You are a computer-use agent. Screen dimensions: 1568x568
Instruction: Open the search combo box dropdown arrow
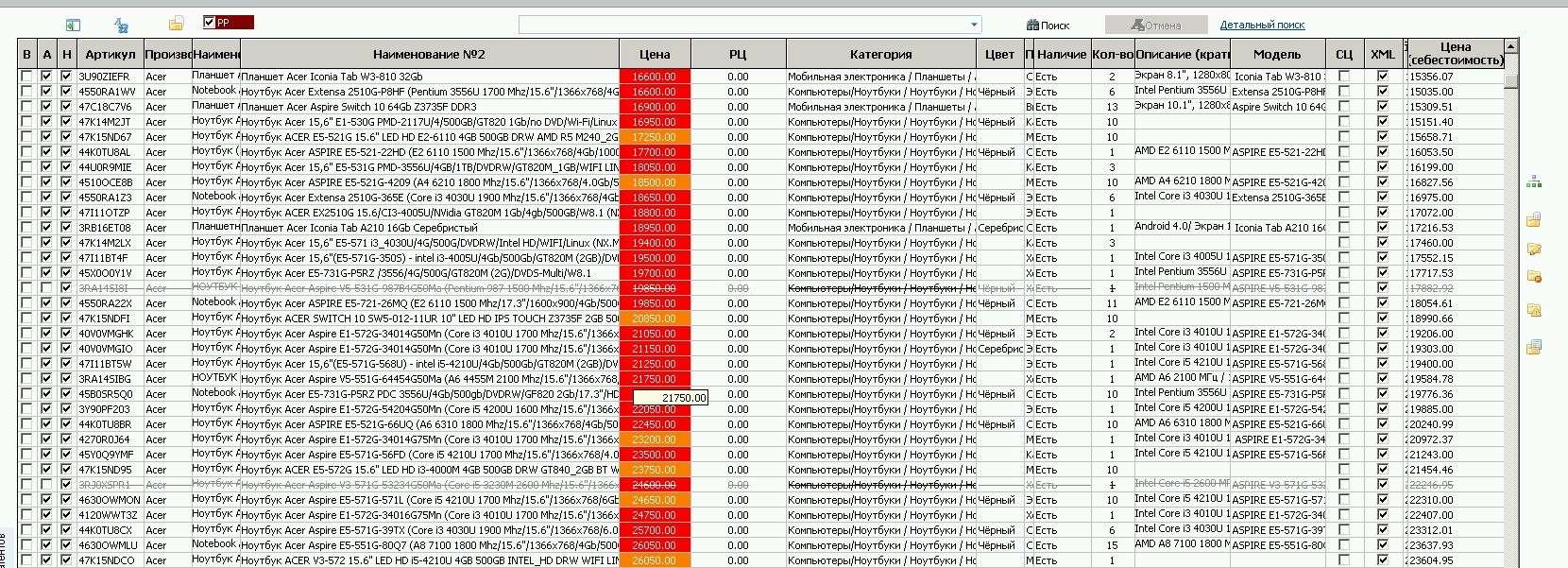(974, 25)
